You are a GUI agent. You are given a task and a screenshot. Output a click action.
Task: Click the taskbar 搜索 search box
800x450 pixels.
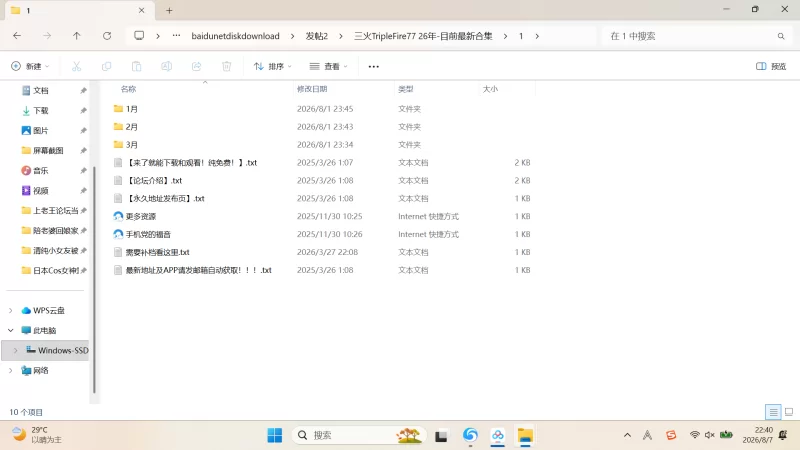point(359,435)
